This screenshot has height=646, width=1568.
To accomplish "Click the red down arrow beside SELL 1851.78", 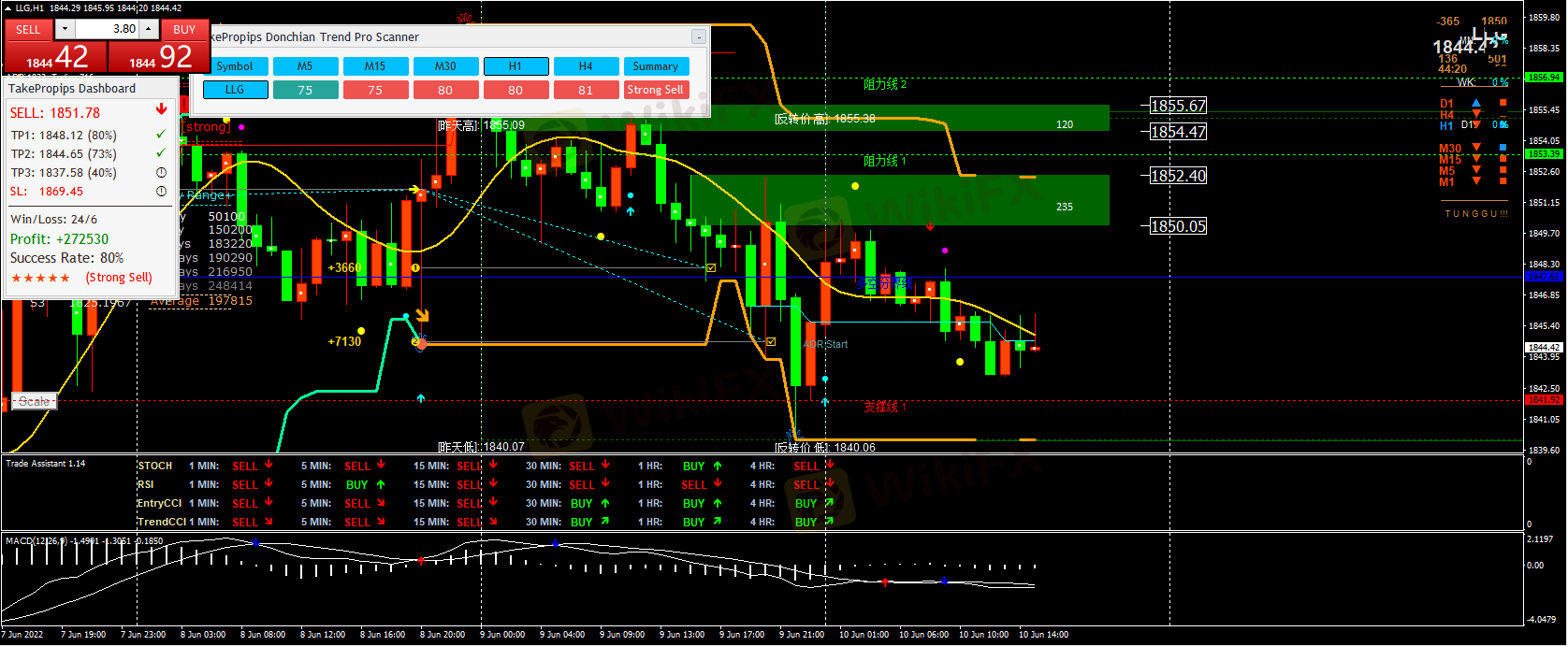I will [161, 110].
